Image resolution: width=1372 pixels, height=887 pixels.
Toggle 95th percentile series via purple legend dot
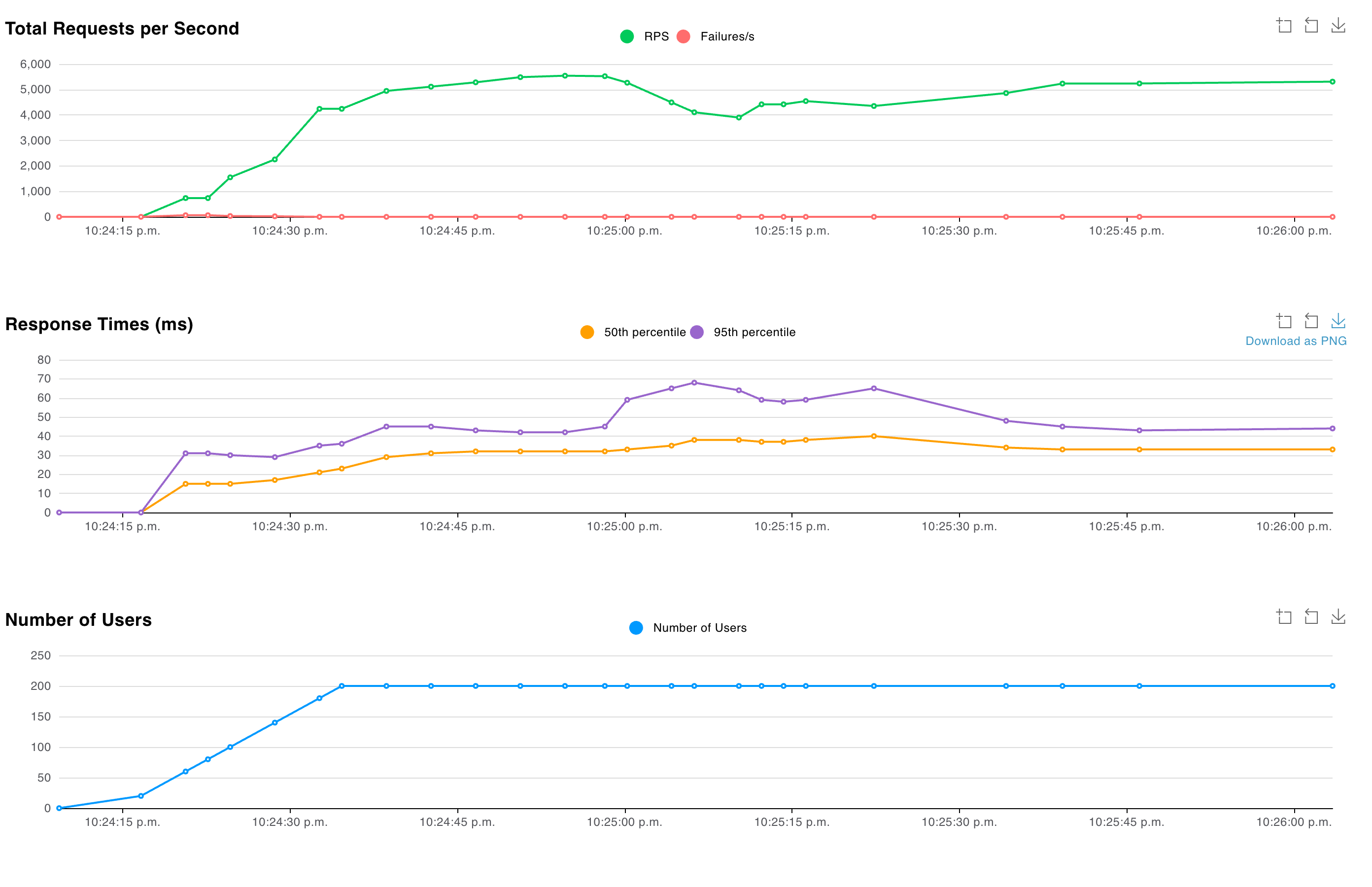pos(696,332)
